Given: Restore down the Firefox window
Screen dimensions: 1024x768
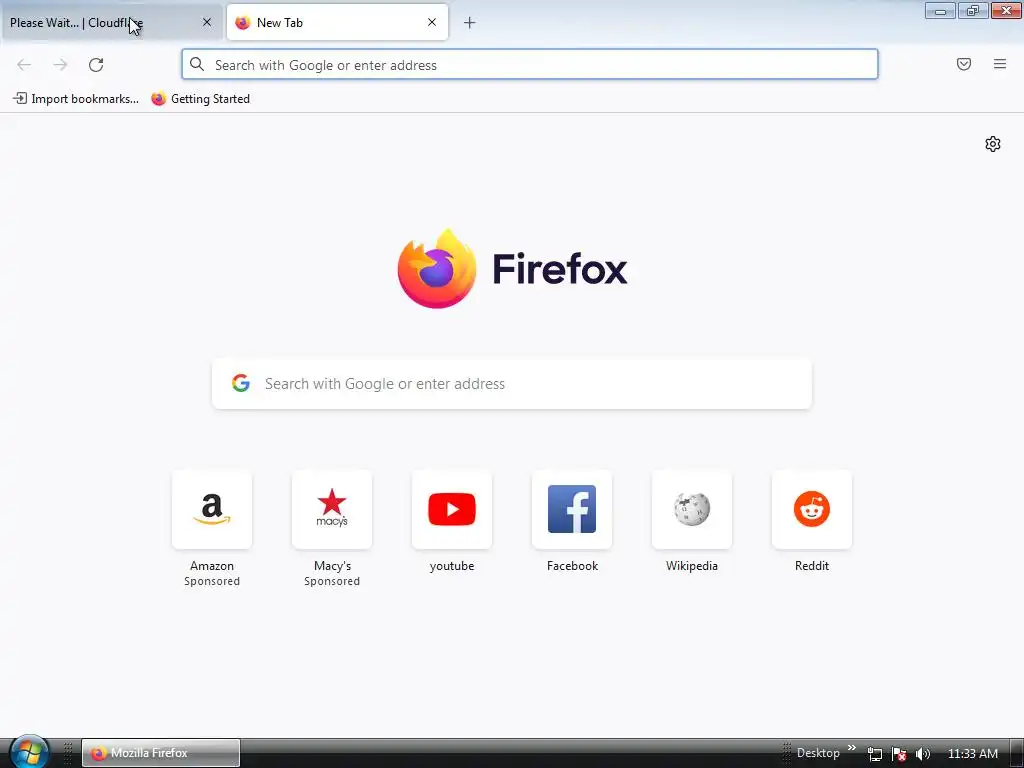Looking at the screenshot, I should pos(973,10).
